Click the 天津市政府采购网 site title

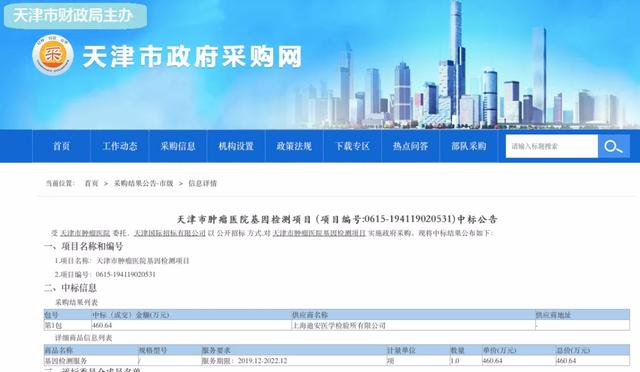coord(192,56)
